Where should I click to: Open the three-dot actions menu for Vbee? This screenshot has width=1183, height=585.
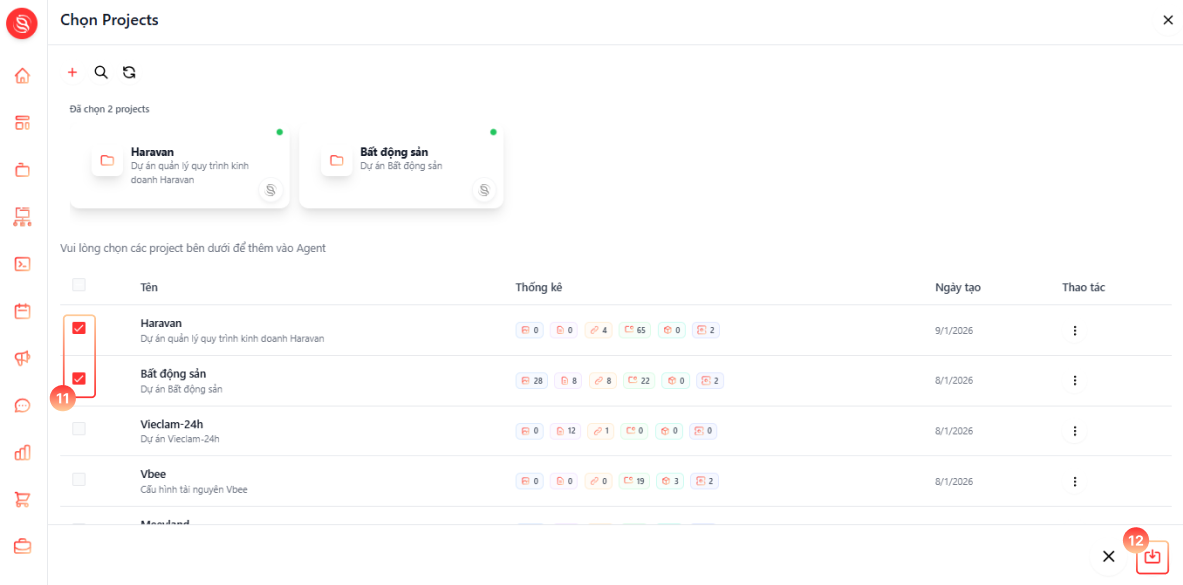(1075, 482)
